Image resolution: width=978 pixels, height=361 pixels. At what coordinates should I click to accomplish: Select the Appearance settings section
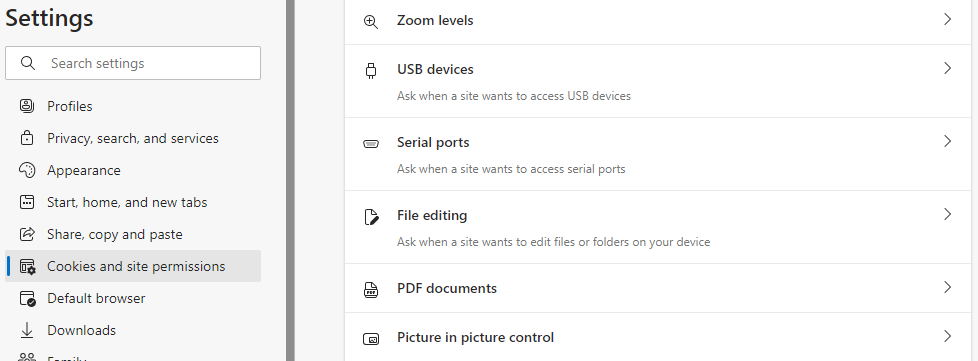(x=133, y=170)
